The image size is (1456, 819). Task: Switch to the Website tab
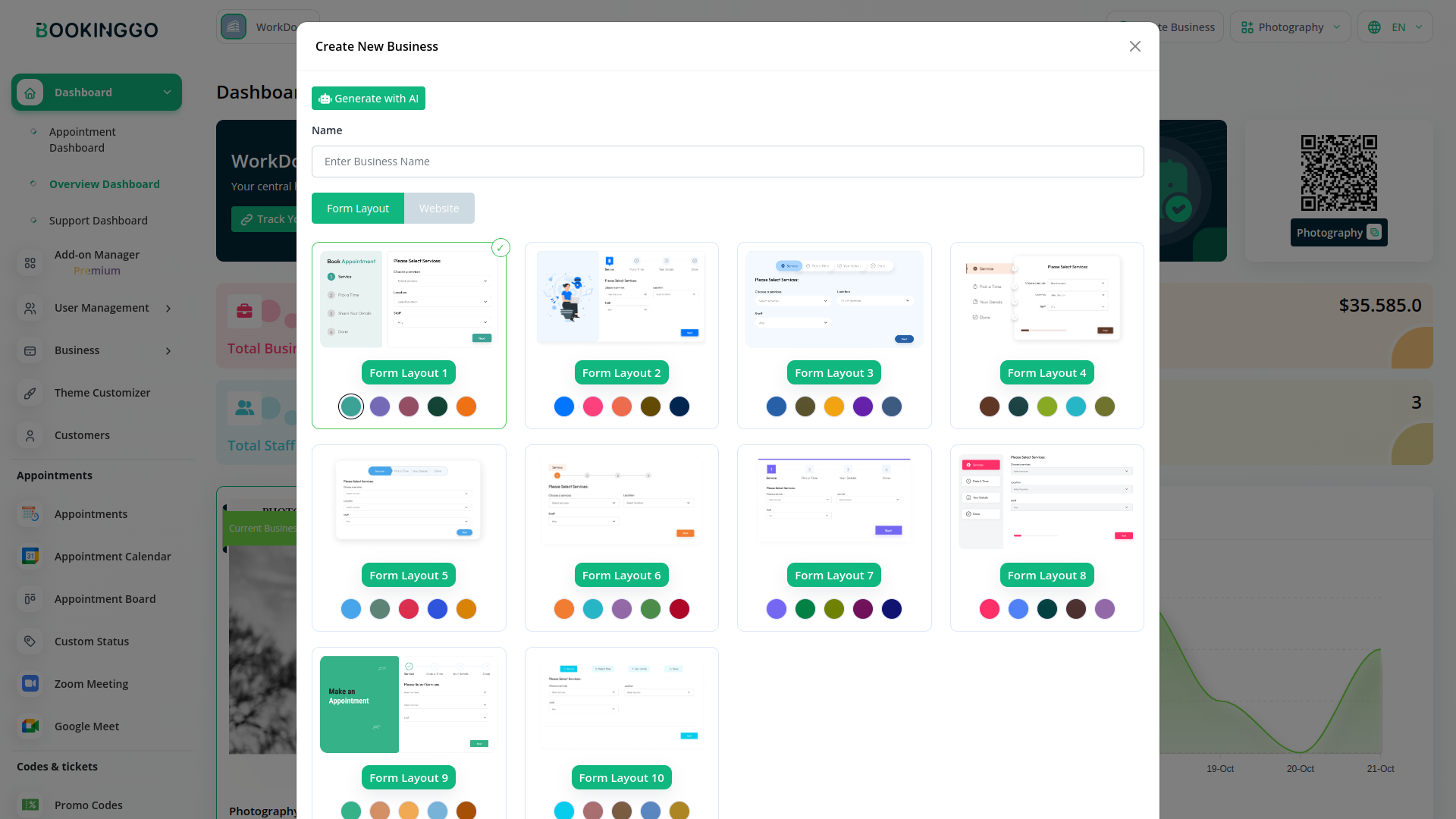point(439,209)
